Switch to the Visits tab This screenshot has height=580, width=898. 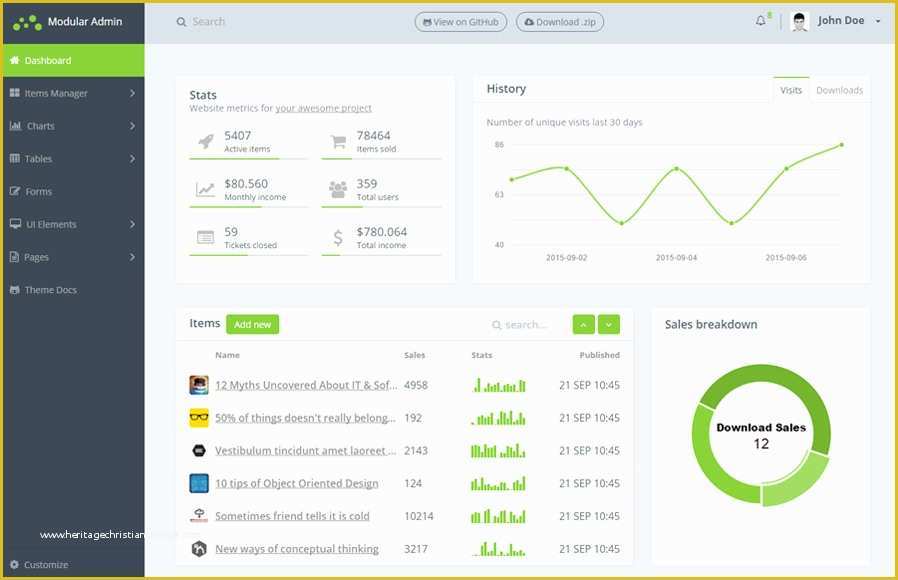(x=791, y=90)
